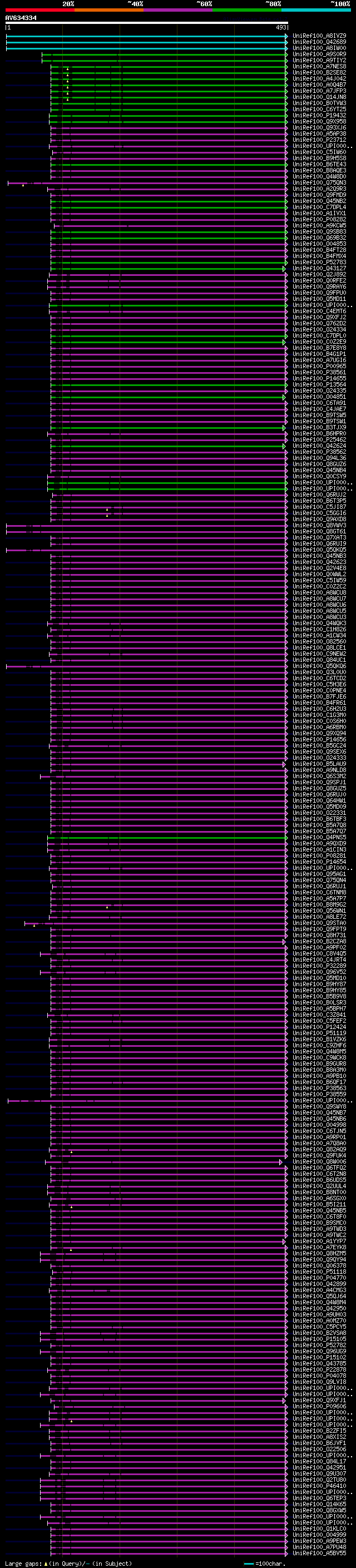Open hit UniRef100_A7NES8

(319, 66)
